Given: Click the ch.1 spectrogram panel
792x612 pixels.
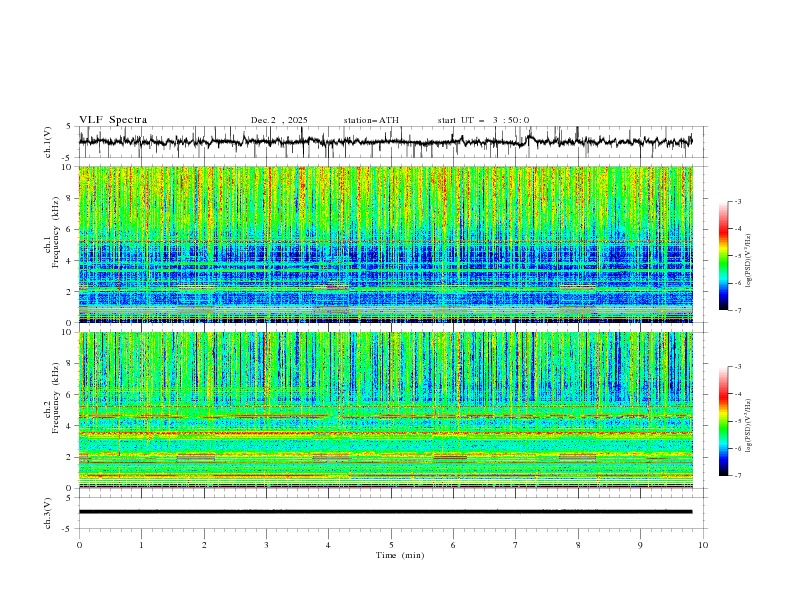Looking at the screenshot, I should [385, 244].
